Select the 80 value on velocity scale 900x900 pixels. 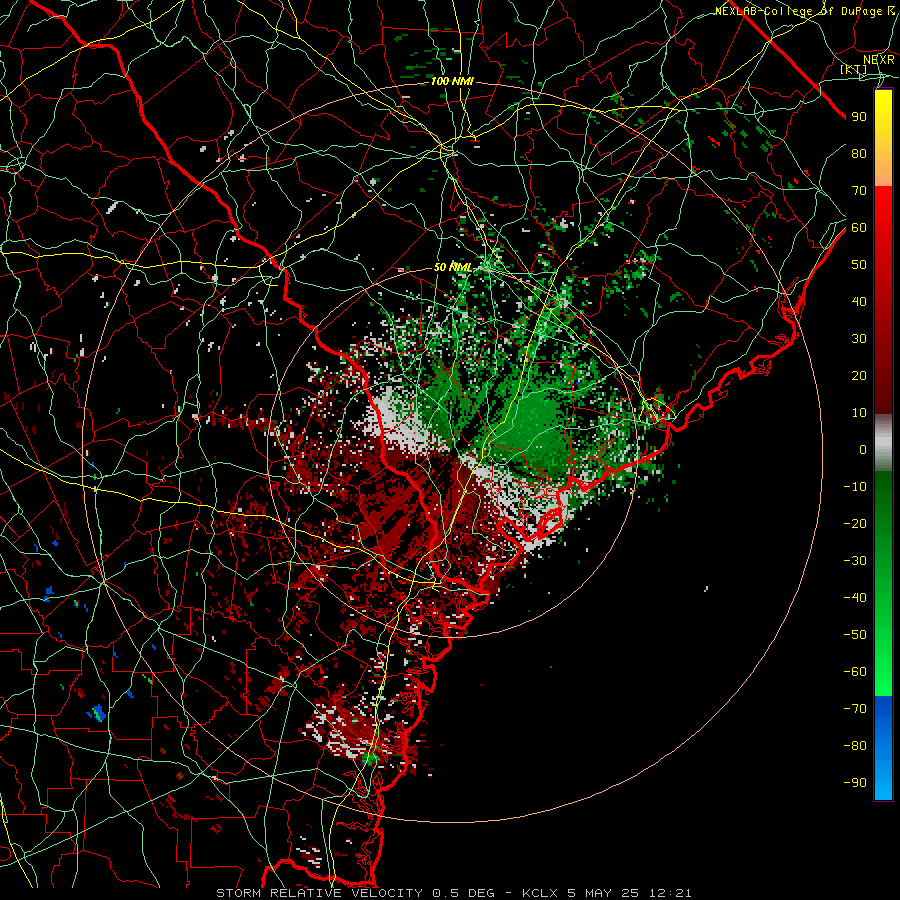coord(859,153)
